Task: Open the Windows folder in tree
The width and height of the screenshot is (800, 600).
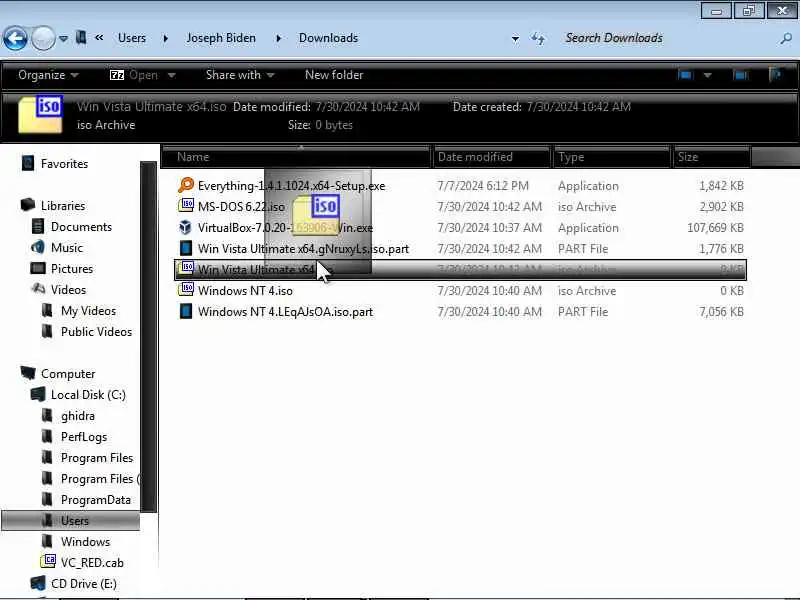Action: (85, 542)
